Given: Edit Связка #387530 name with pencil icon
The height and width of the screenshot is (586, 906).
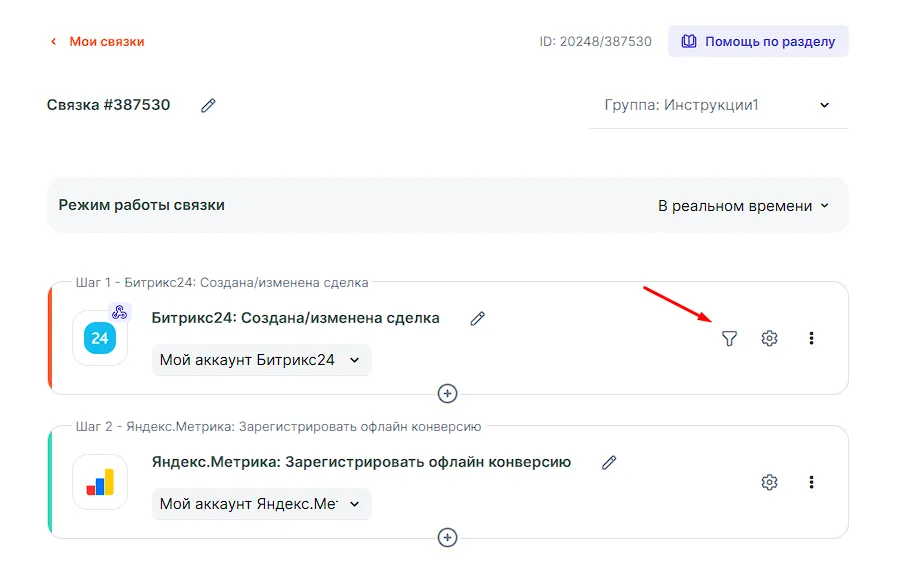Looking at the screenshot, I should (x=208, y=105).
